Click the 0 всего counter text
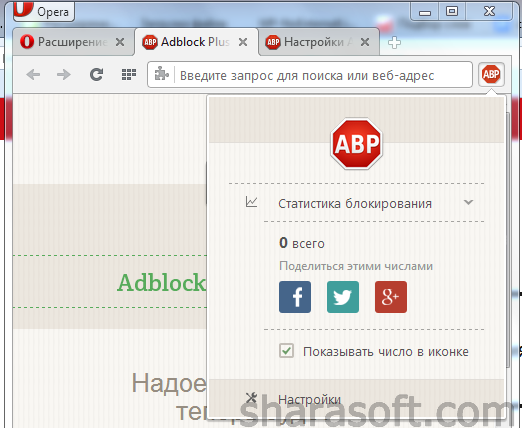This screenshot has height=428, width=522. [302, 243]
